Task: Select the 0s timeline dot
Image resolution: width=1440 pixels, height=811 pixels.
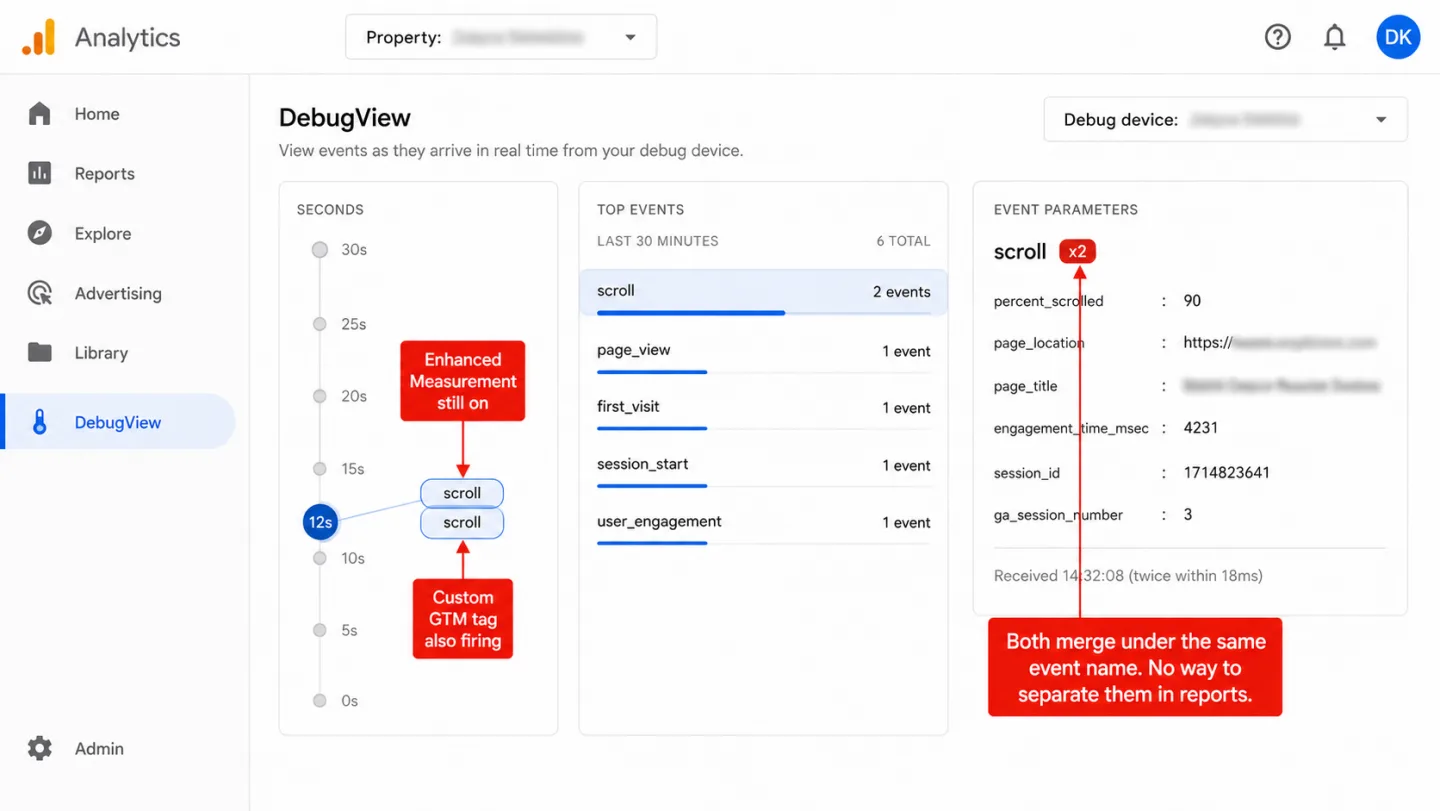Action: (320, 701)
